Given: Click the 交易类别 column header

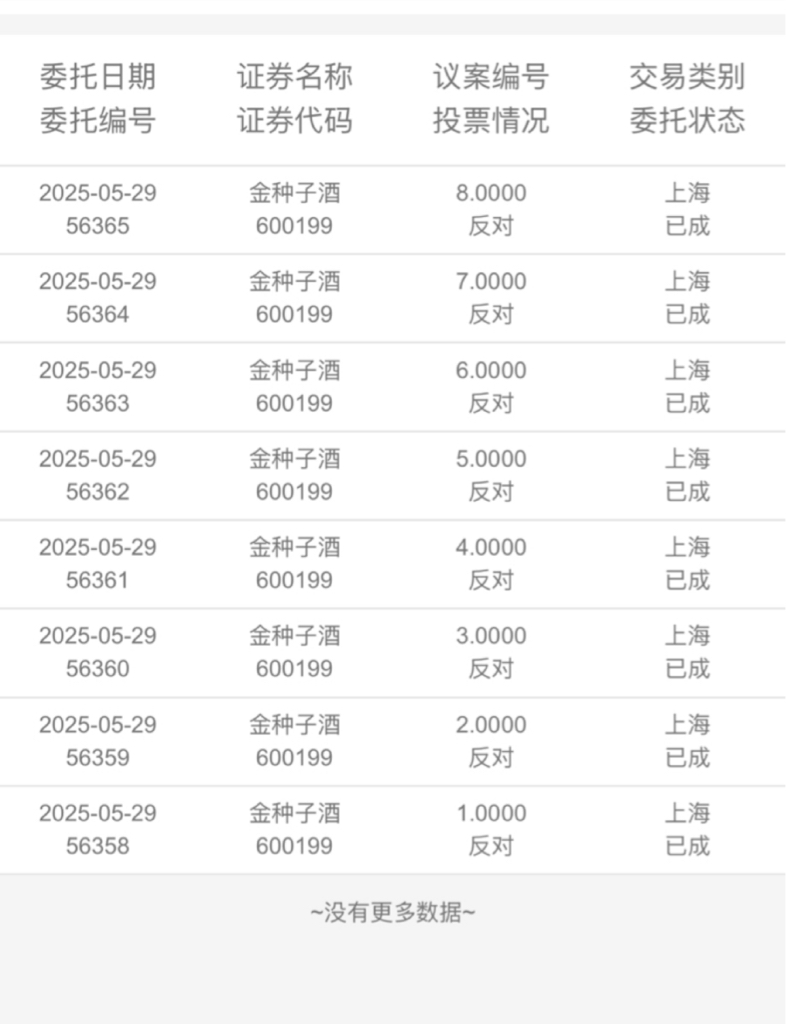Looking at the screenshot, I should 687,77.
